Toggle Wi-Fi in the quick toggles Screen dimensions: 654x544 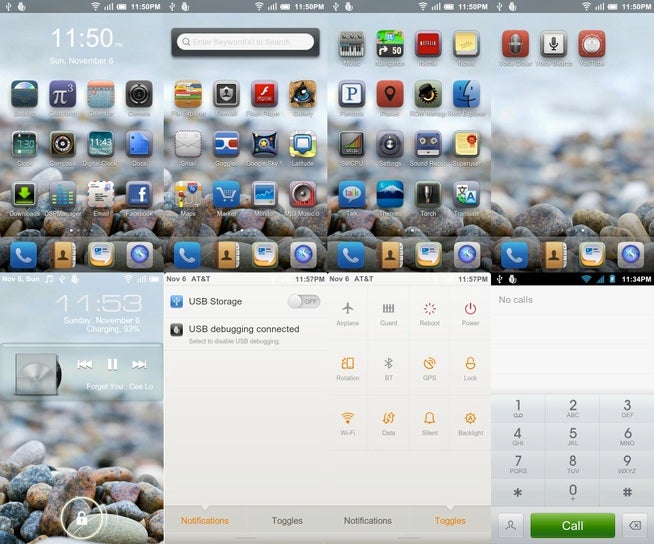[347, 424]
